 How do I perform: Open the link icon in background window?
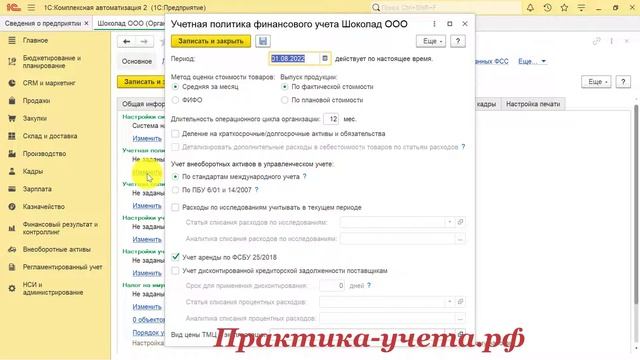(596, 41)
